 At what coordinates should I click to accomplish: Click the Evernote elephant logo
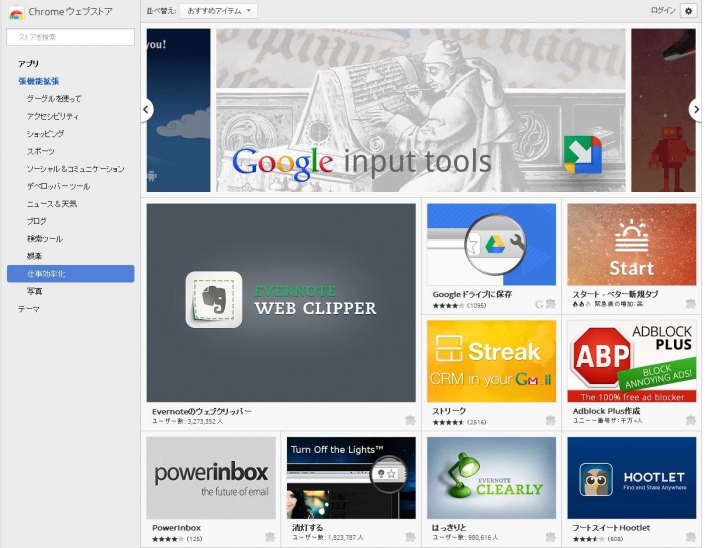[214, 299]
